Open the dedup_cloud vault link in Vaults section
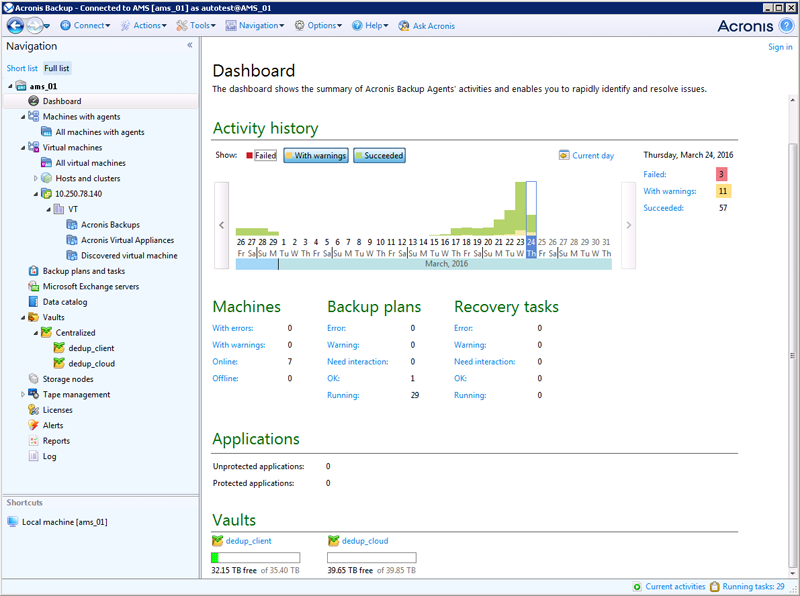 [365, 541]
